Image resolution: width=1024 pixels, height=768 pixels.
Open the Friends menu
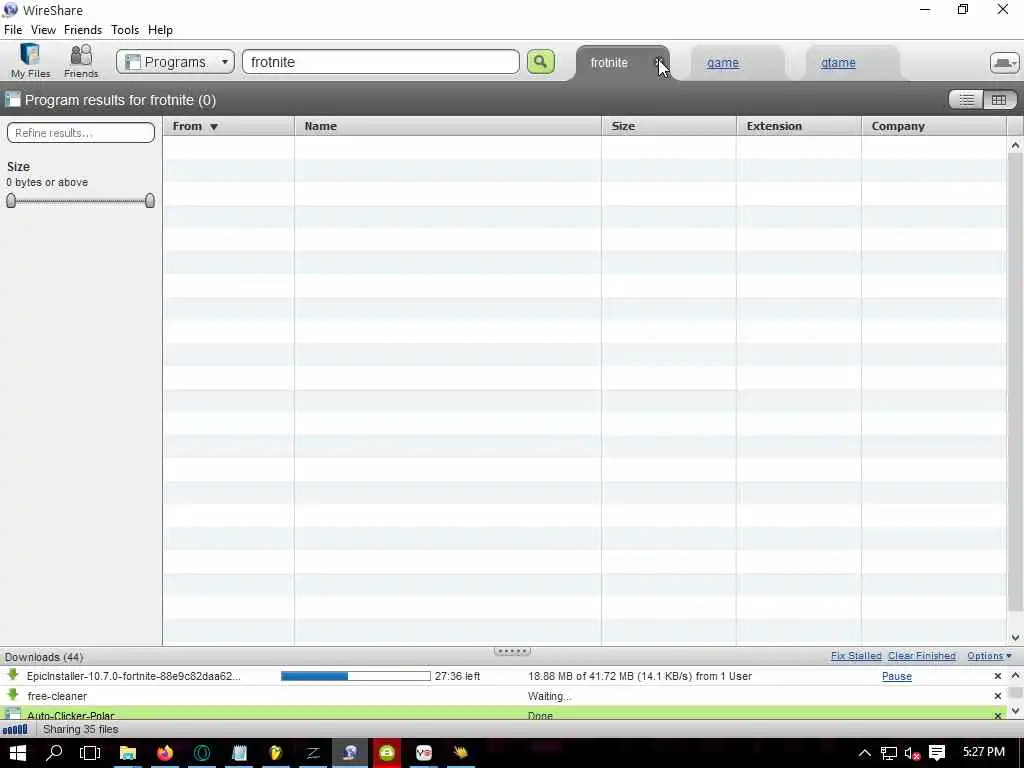[x=83, y=30]
